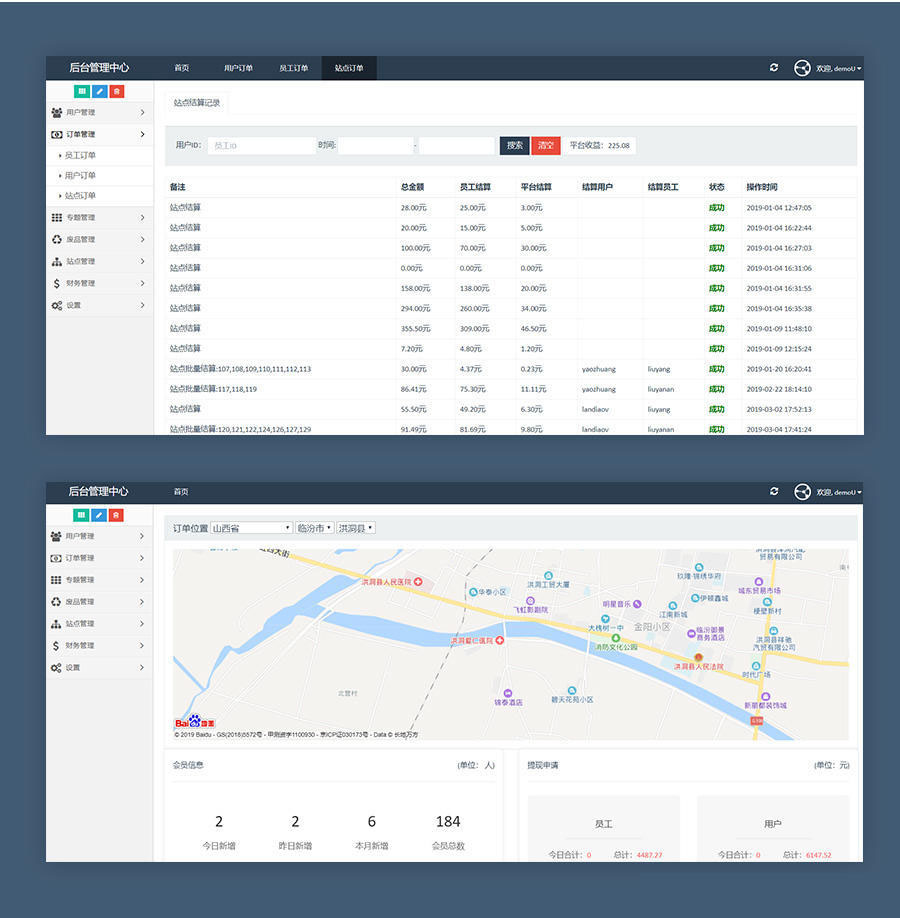
Task: Click 财务管理 dollar icon in map dashboard sidebar
Action: click(x=56, y=646)
